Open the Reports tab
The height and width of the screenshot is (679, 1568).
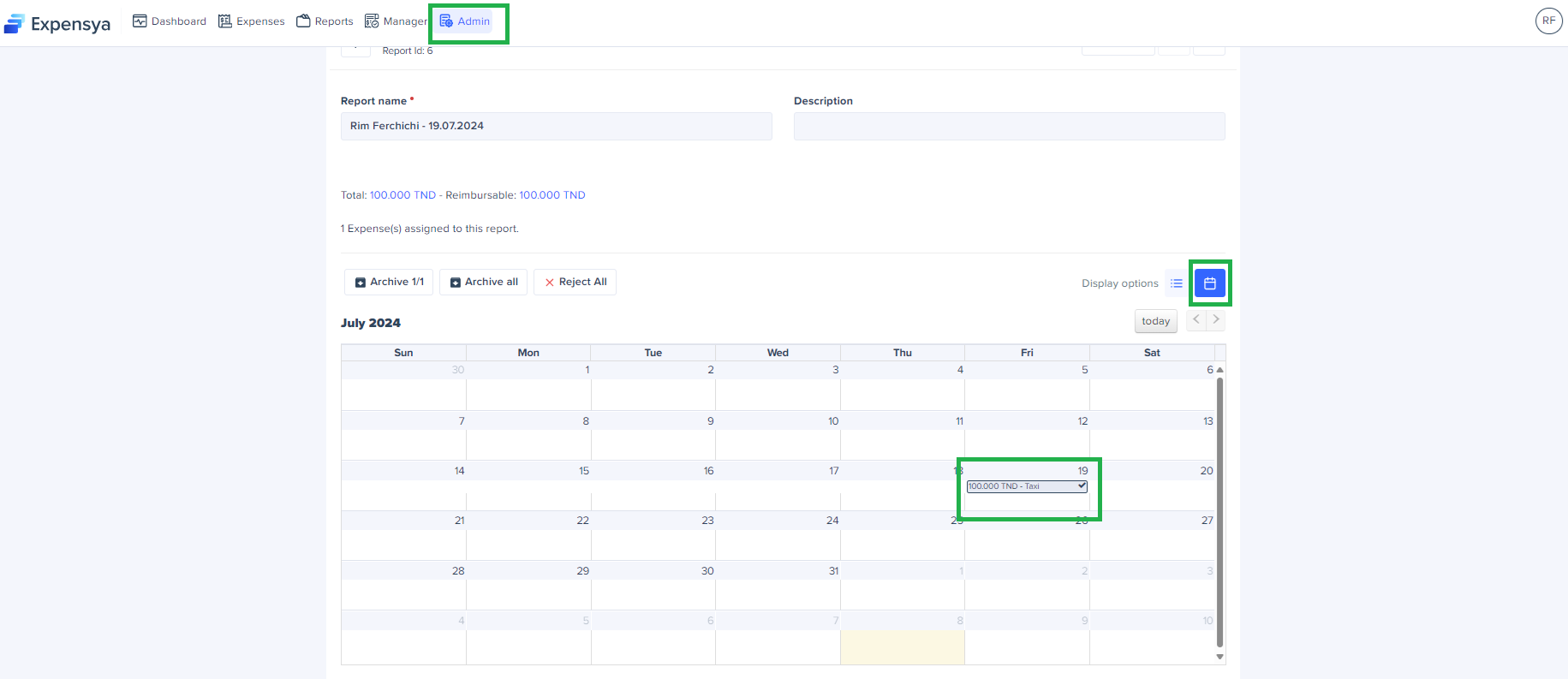325,21
